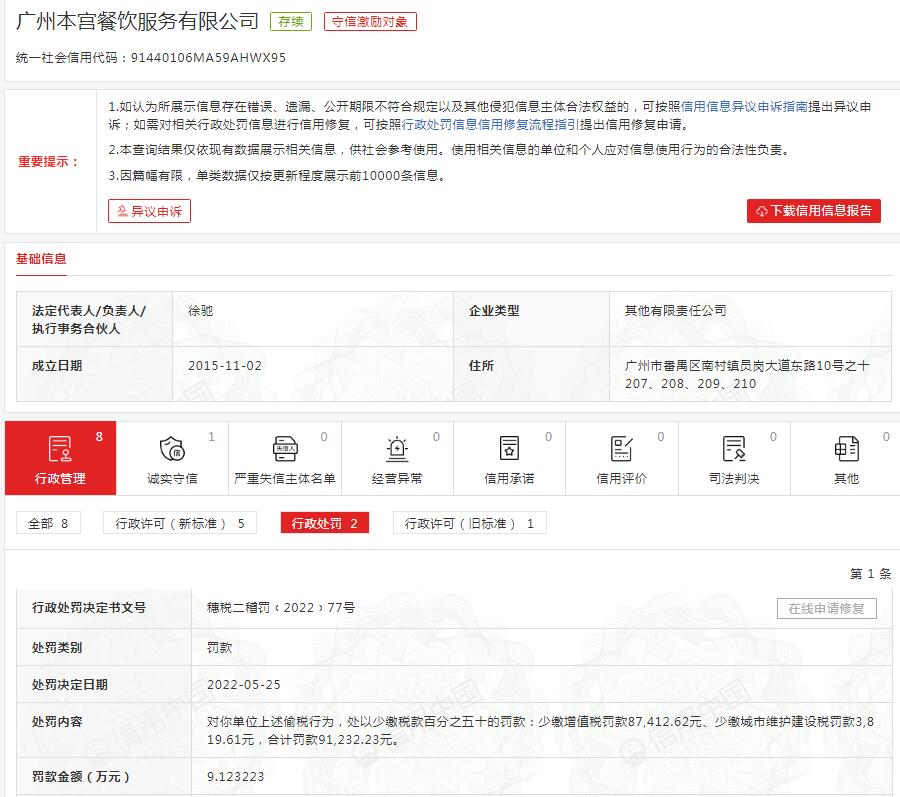Filter by 行政许可（旧标准）
Image resolution: width=900 pixels, height=797 pixels.
470,523
